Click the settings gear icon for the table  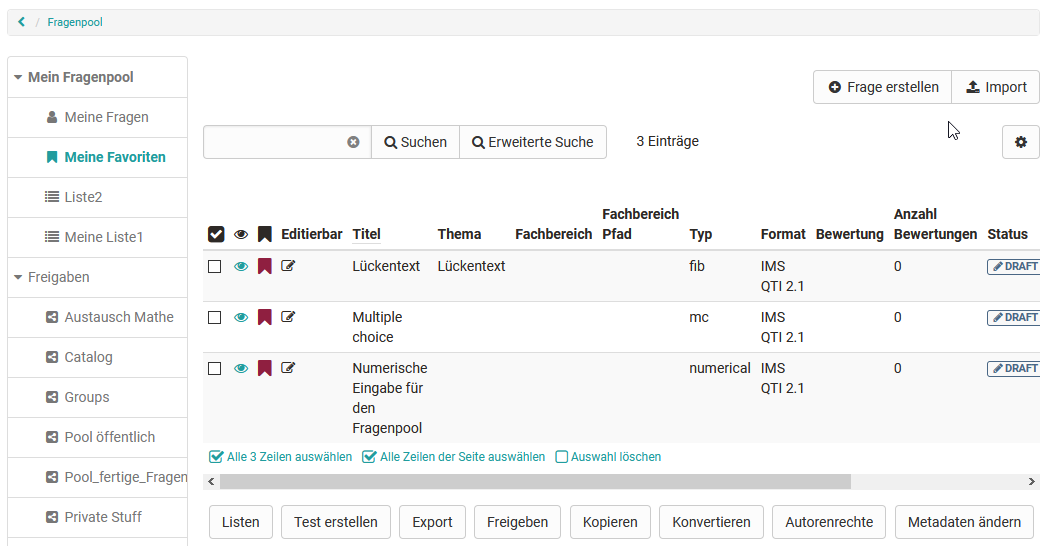(1020, 142)
